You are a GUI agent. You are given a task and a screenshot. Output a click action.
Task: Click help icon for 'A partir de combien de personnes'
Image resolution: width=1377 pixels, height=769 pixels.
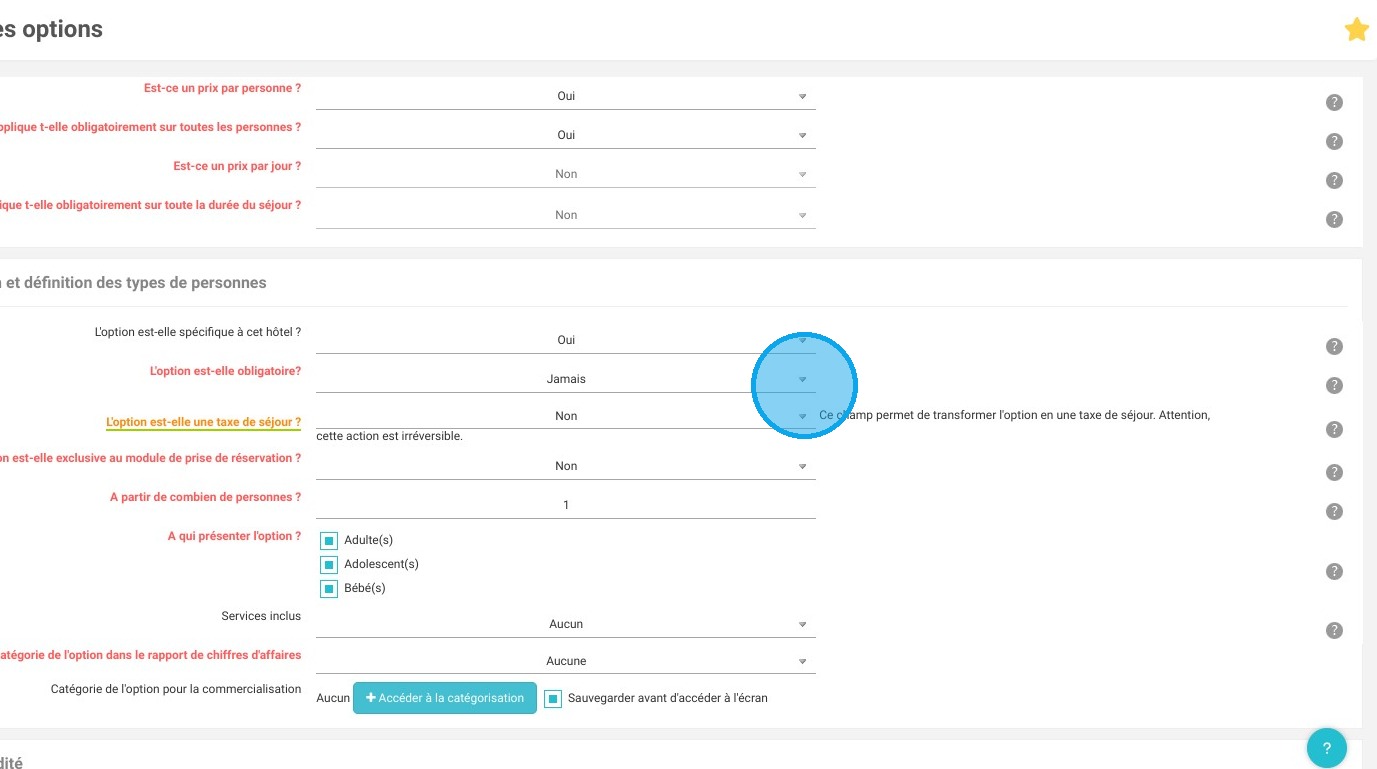tap(1334, 512)
